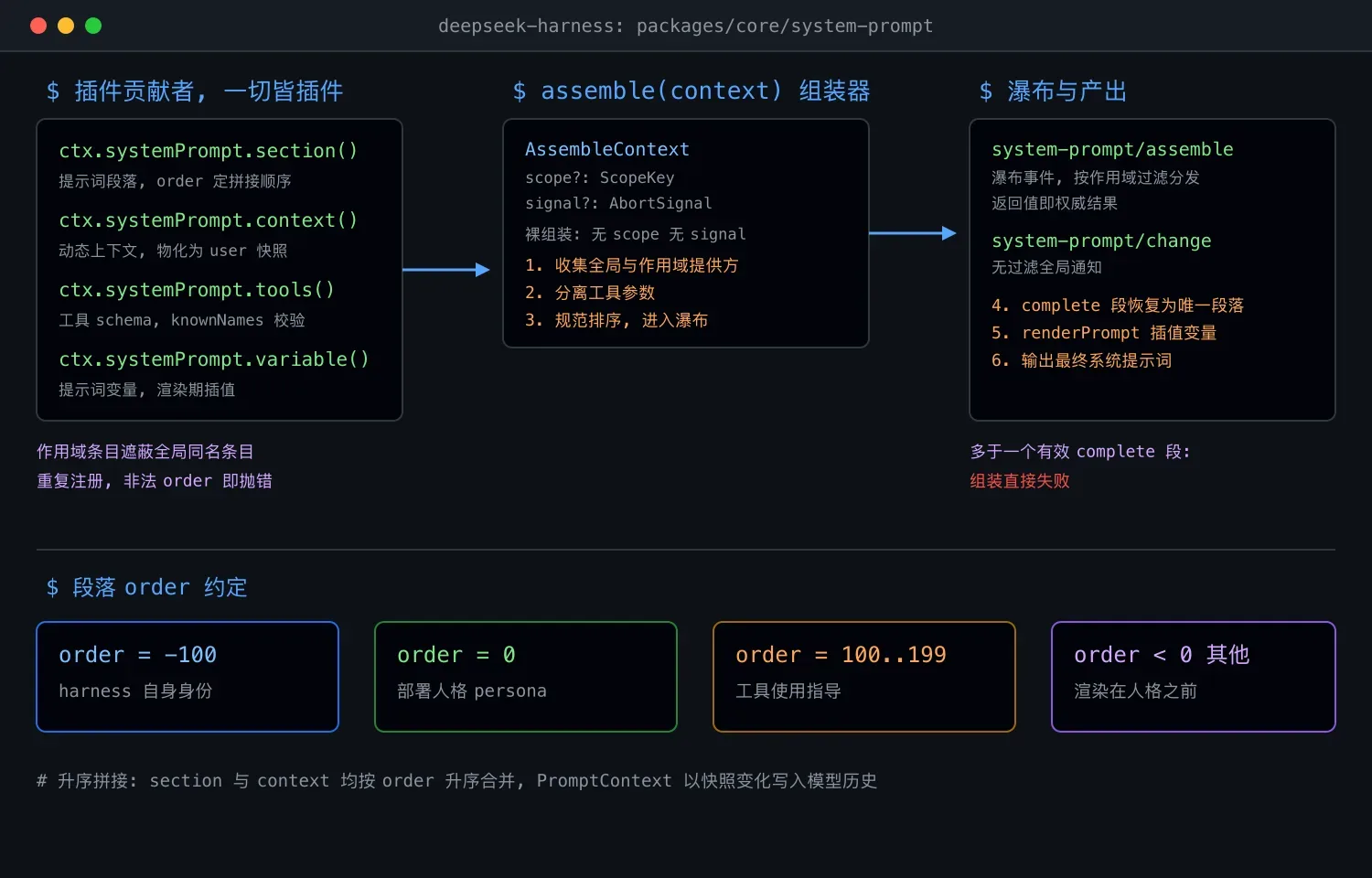Click step 5 renderPrompt 插值变量
1372x878 pixels.
pyautogui.click(x=1104, y=333)
